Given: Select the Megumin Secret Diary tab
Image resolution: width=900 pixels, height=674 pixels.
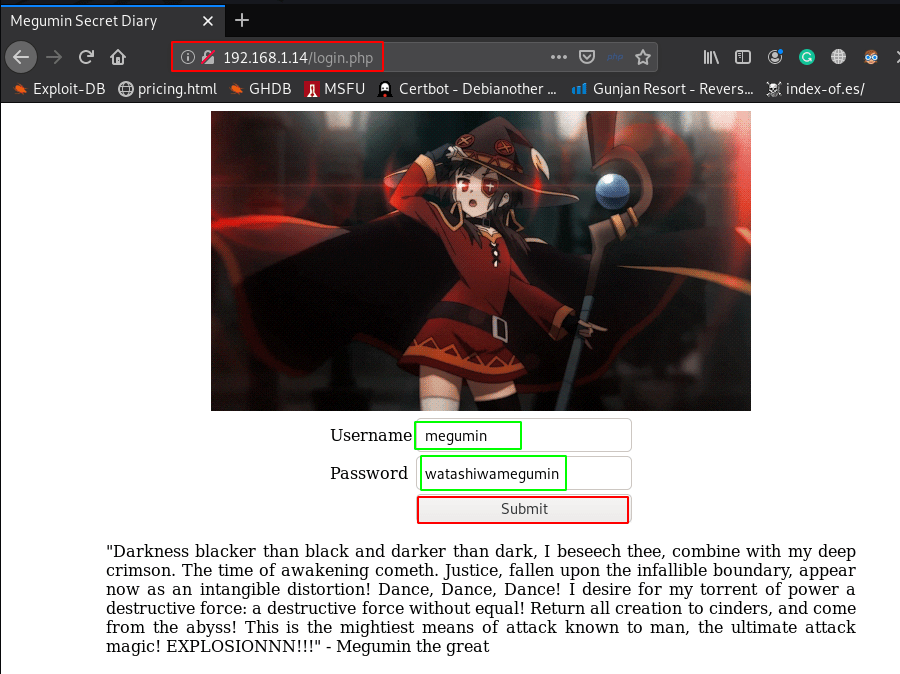Looking at the screenshot, I should 112,21.
